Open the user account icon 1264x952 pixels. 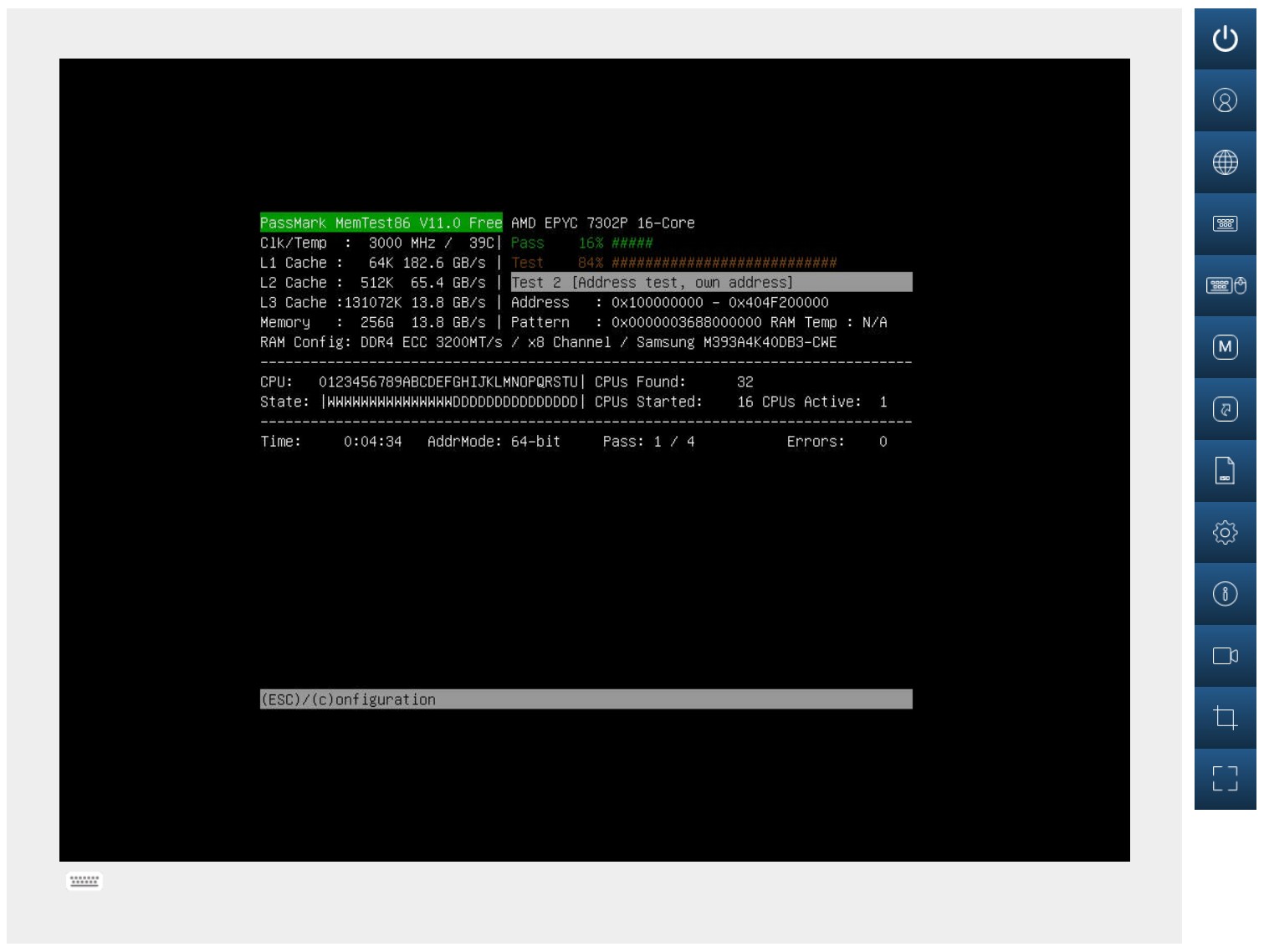tap(1225, 101)
